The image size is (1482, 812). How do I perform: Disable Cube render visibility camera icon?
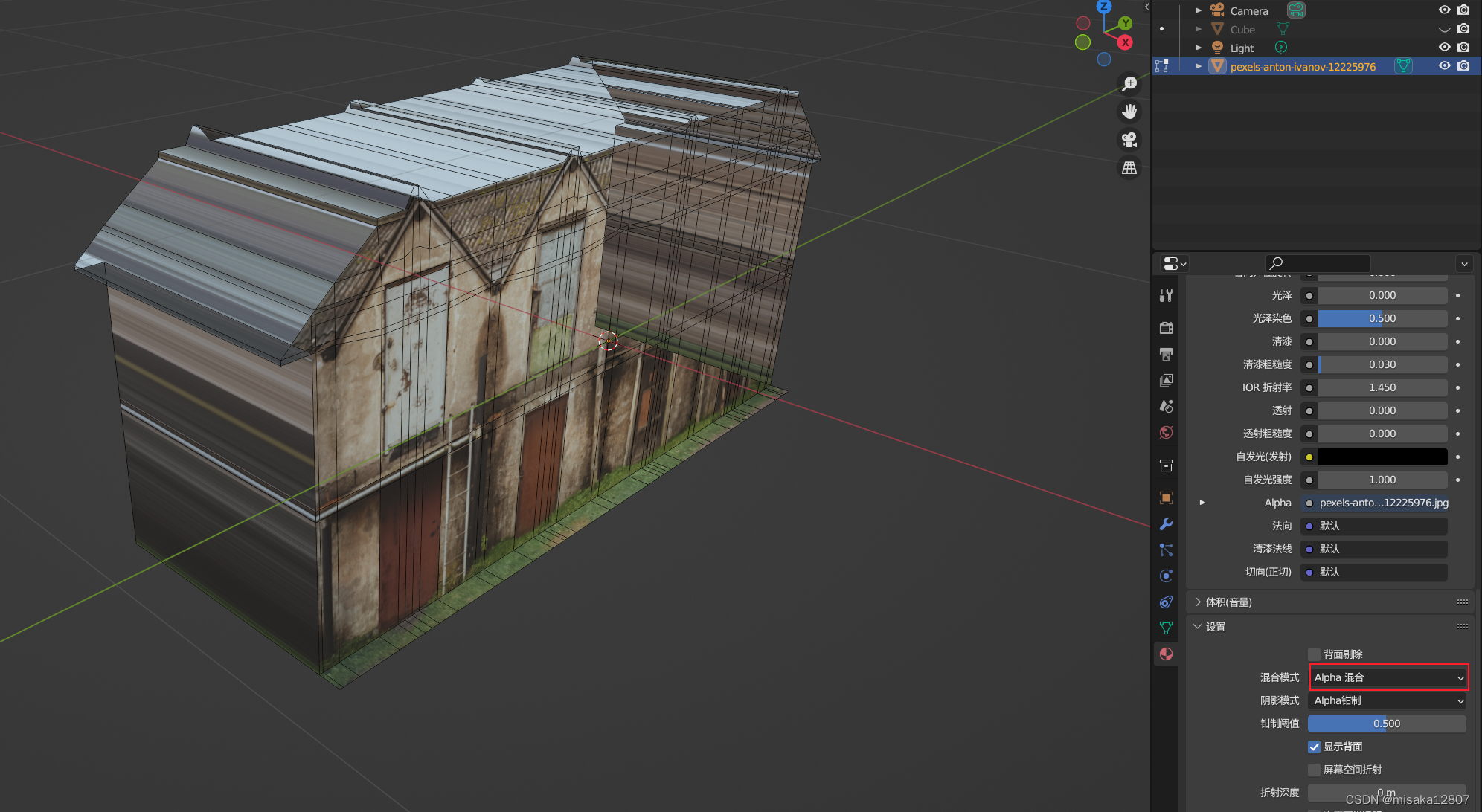pos(1463,29)
